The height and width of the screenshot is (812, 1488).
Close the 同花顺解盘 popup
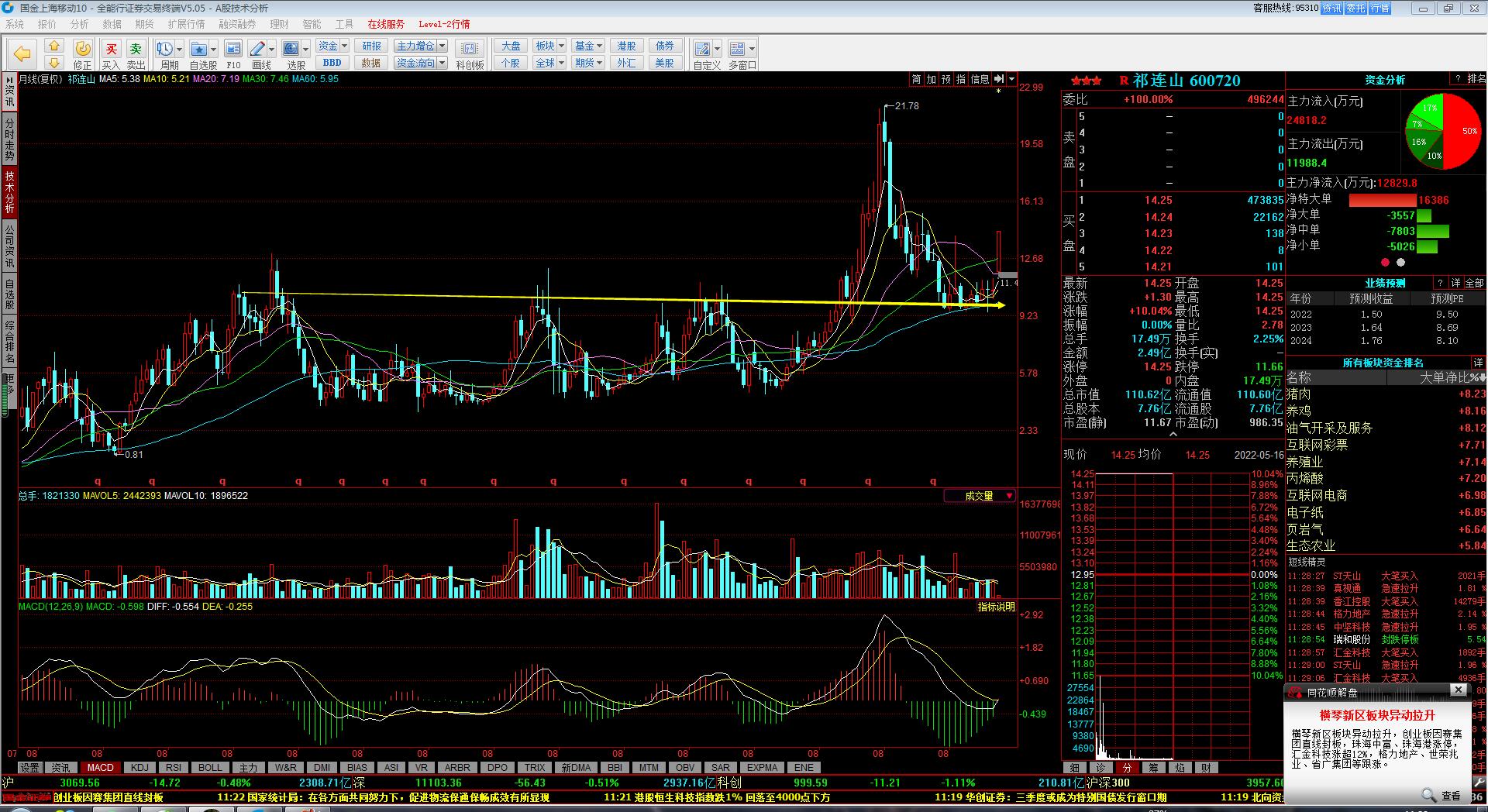coord(1458,690)
